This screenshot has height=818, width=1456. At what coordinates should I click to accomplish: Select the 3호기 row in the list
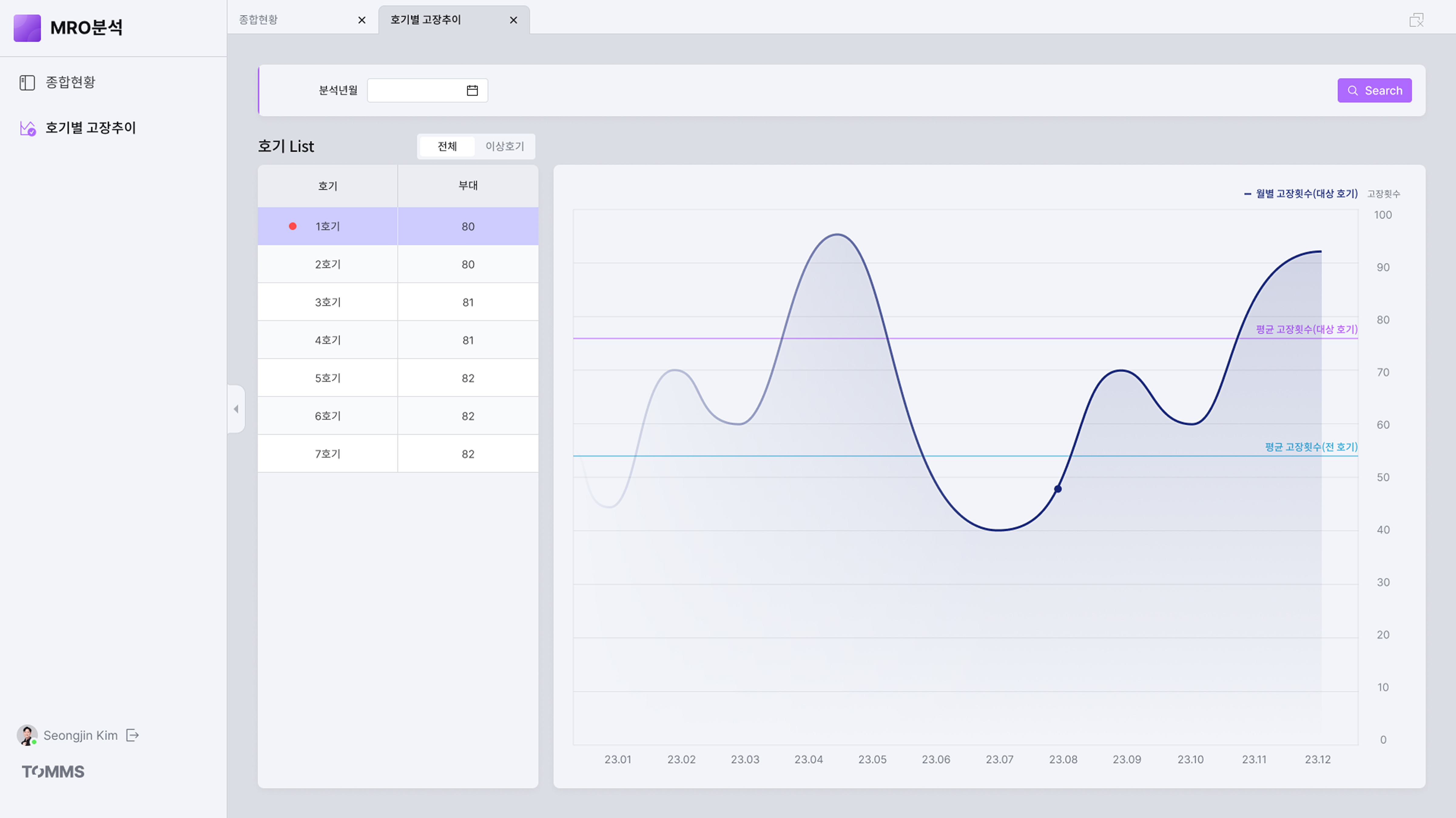(x=328, y=302)
